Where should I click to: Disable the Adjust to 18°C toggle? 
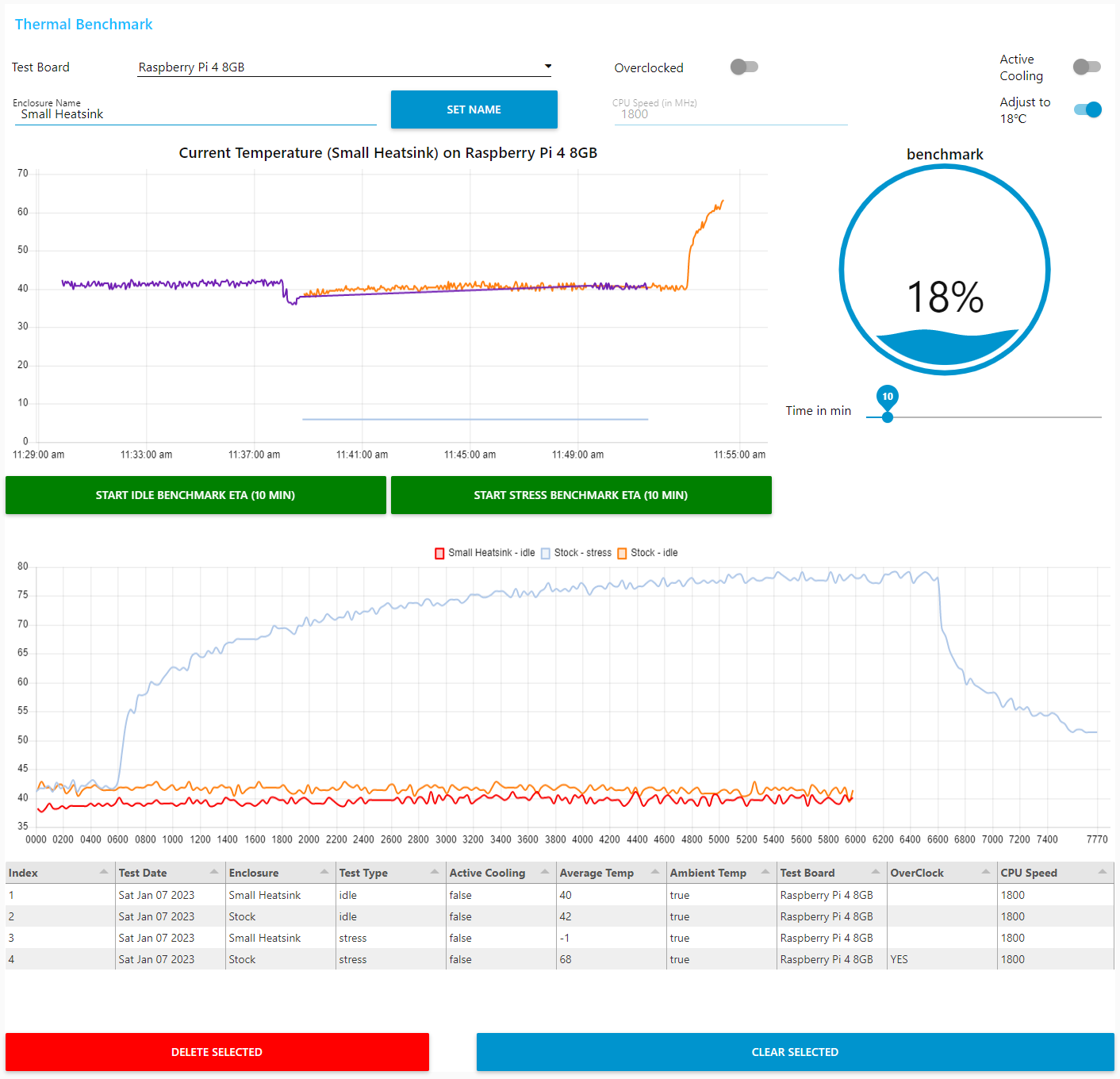click(1087, 109)
